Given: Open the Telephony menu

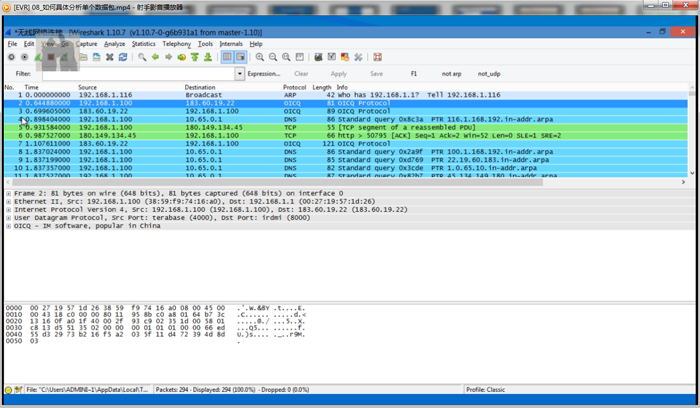Looking at the screenshot, I should tap(177, 44).
